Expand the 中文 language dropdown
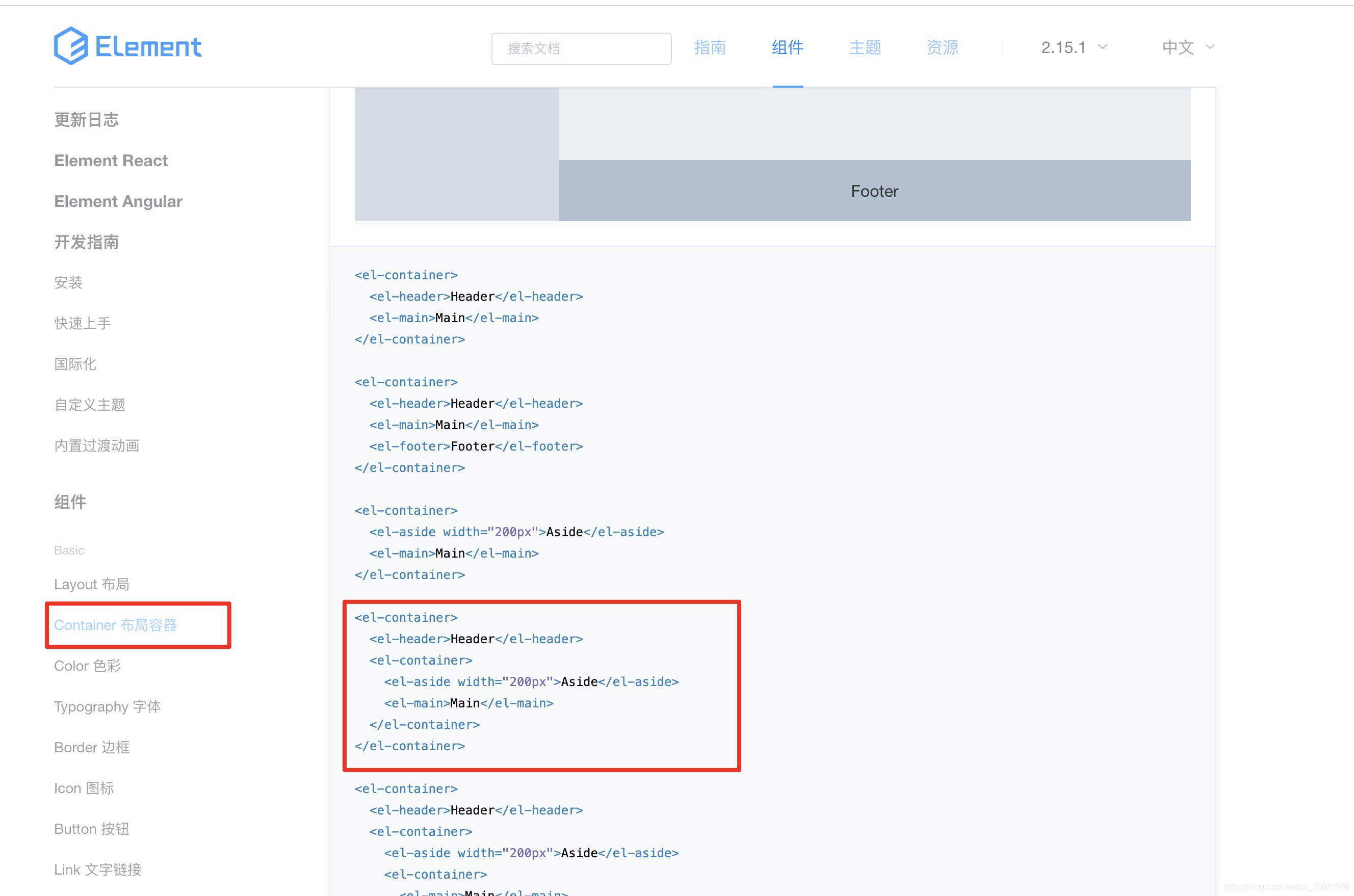The width and height of the screenshot is (1354, 896). click(1188, 47)
